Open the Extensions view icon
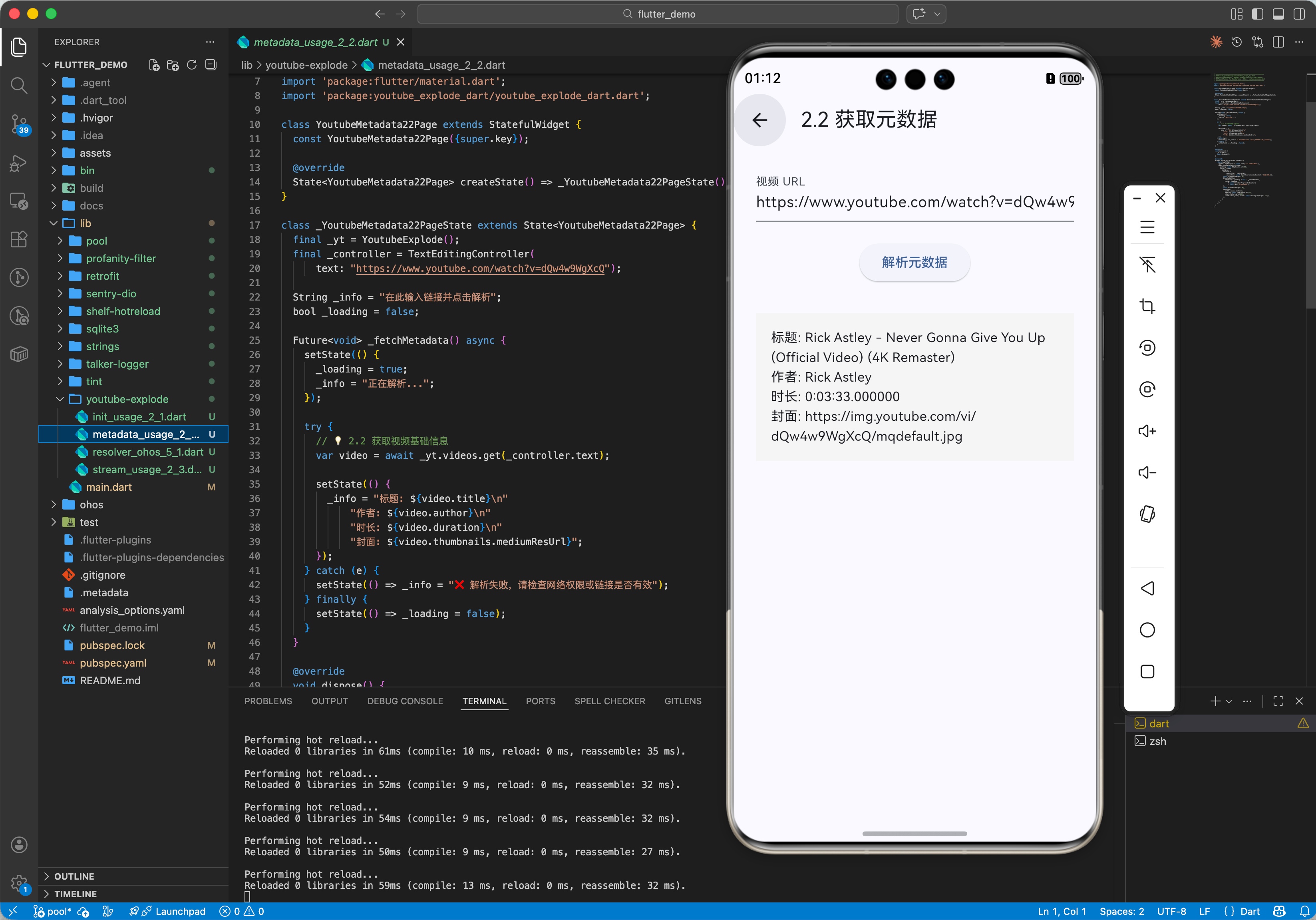The width and height of the screenshot is (1316, 920). point(19,239)
